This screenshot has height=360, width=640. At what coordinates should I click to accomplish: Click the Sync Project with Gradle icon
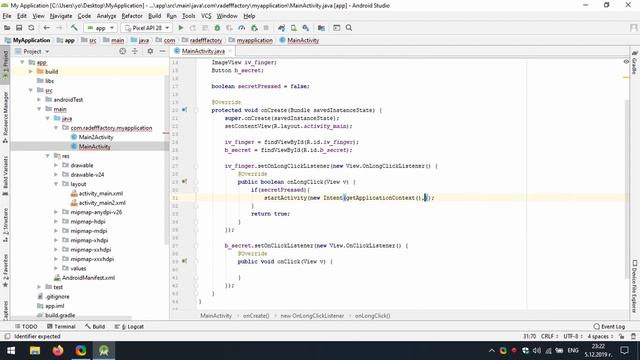coord(281,28)
